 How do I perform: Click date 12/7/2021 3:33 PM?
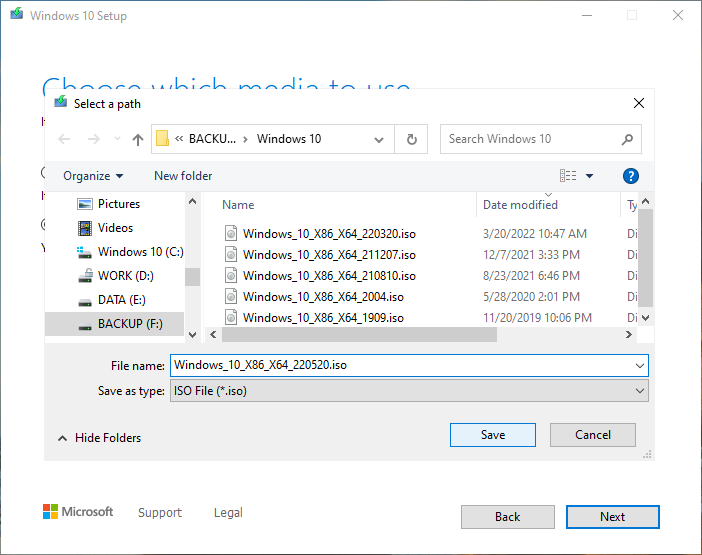tap(531, 255)
